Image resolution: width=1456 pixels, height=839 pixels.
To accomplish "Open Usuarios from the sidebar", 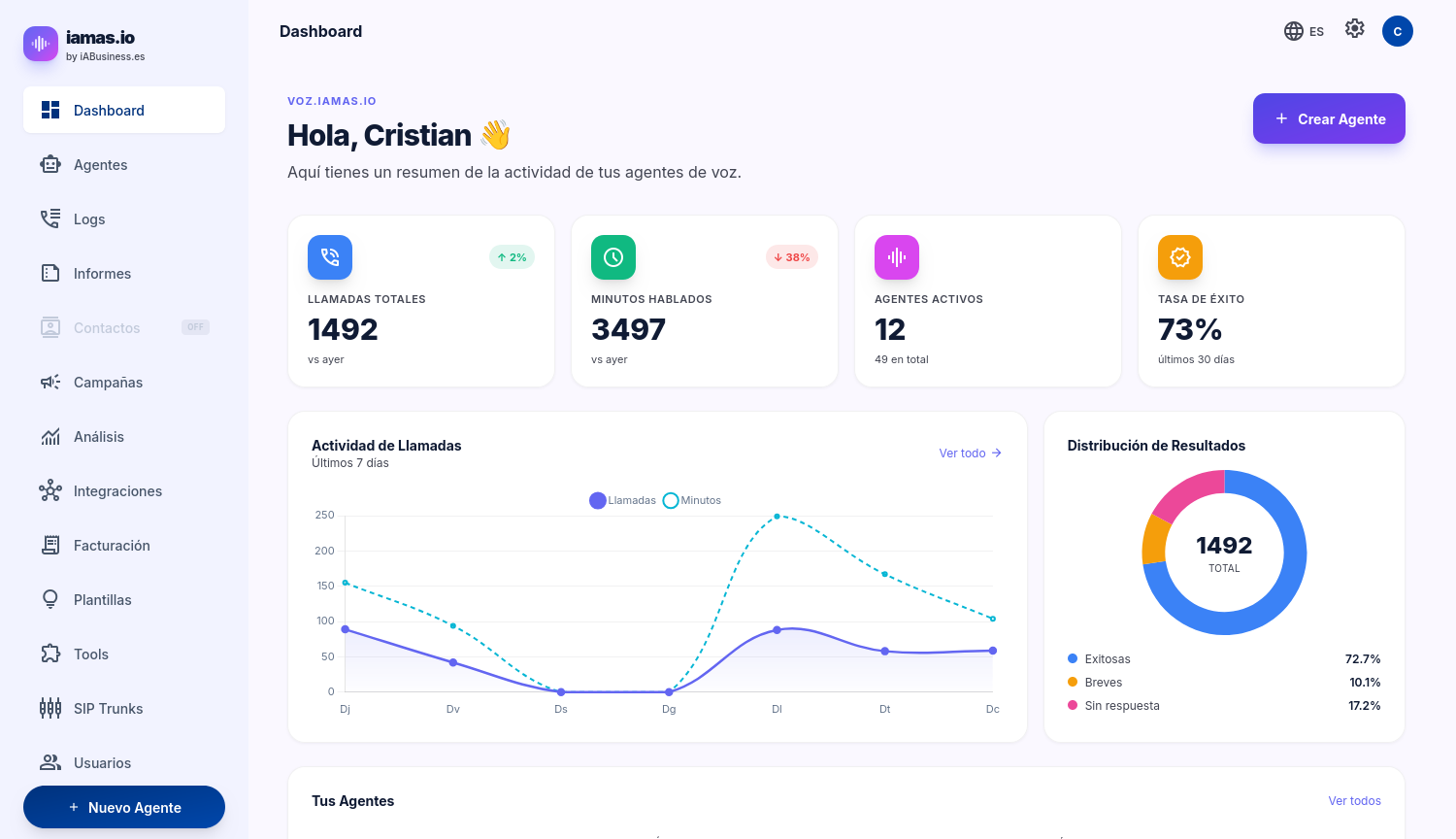I will point(124,762).
